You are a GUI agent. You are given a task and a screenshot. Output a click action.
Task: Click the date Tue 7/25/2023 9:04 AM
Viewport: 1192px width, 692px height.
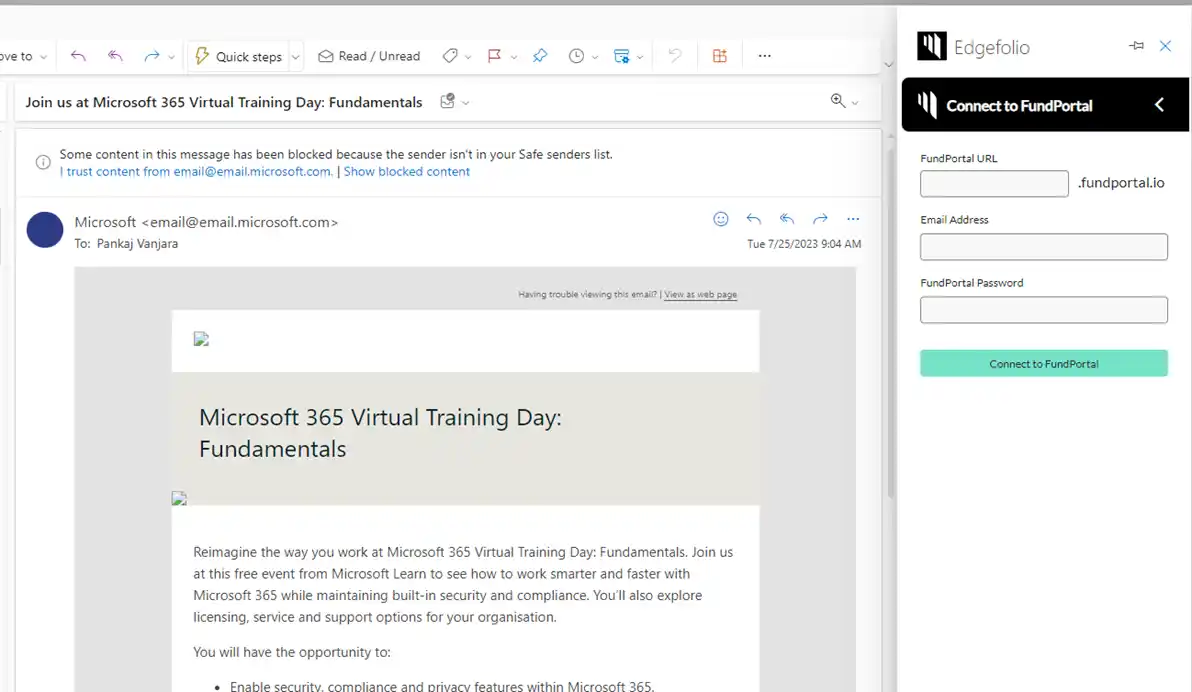coord(804,244)
